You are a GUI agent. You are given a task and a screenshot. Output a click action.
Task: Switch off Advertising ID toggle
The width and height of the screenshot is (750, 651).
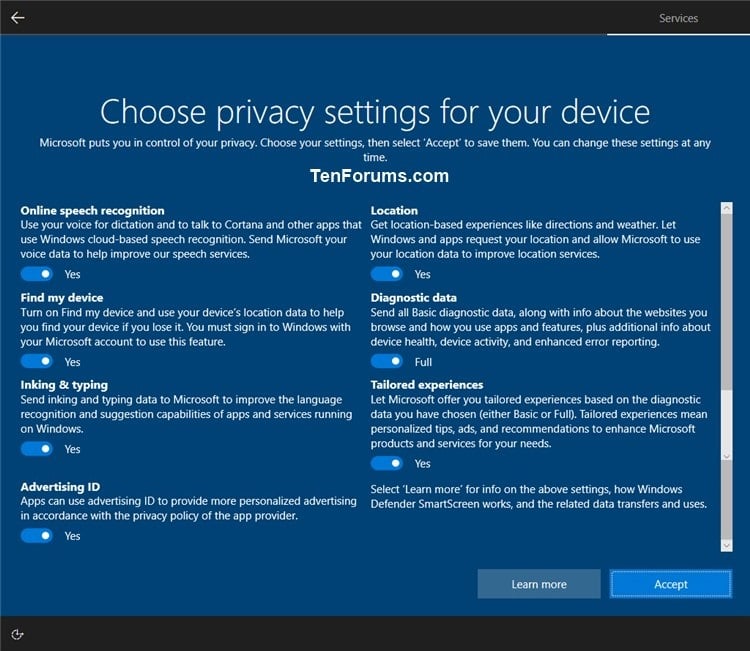(x=37, y=536)
